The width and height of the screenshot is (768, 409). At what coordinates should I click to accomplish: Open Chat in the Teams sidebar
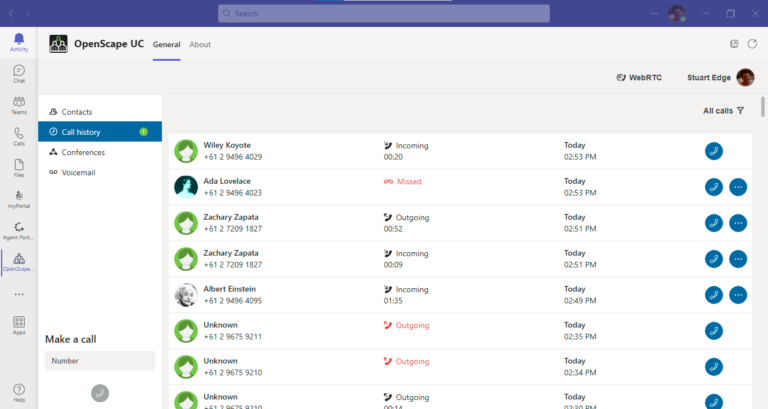19,74
